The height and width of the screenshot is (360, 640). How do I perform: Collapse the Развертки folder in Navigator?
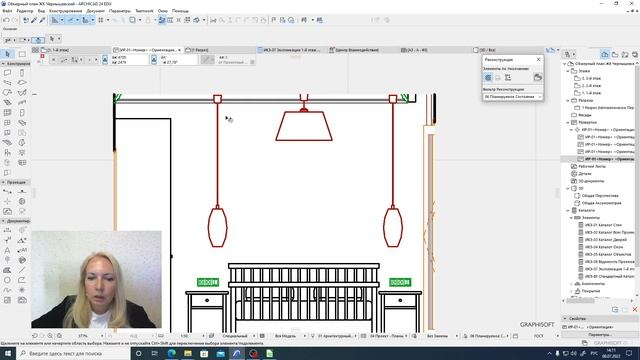click(568, 122)
